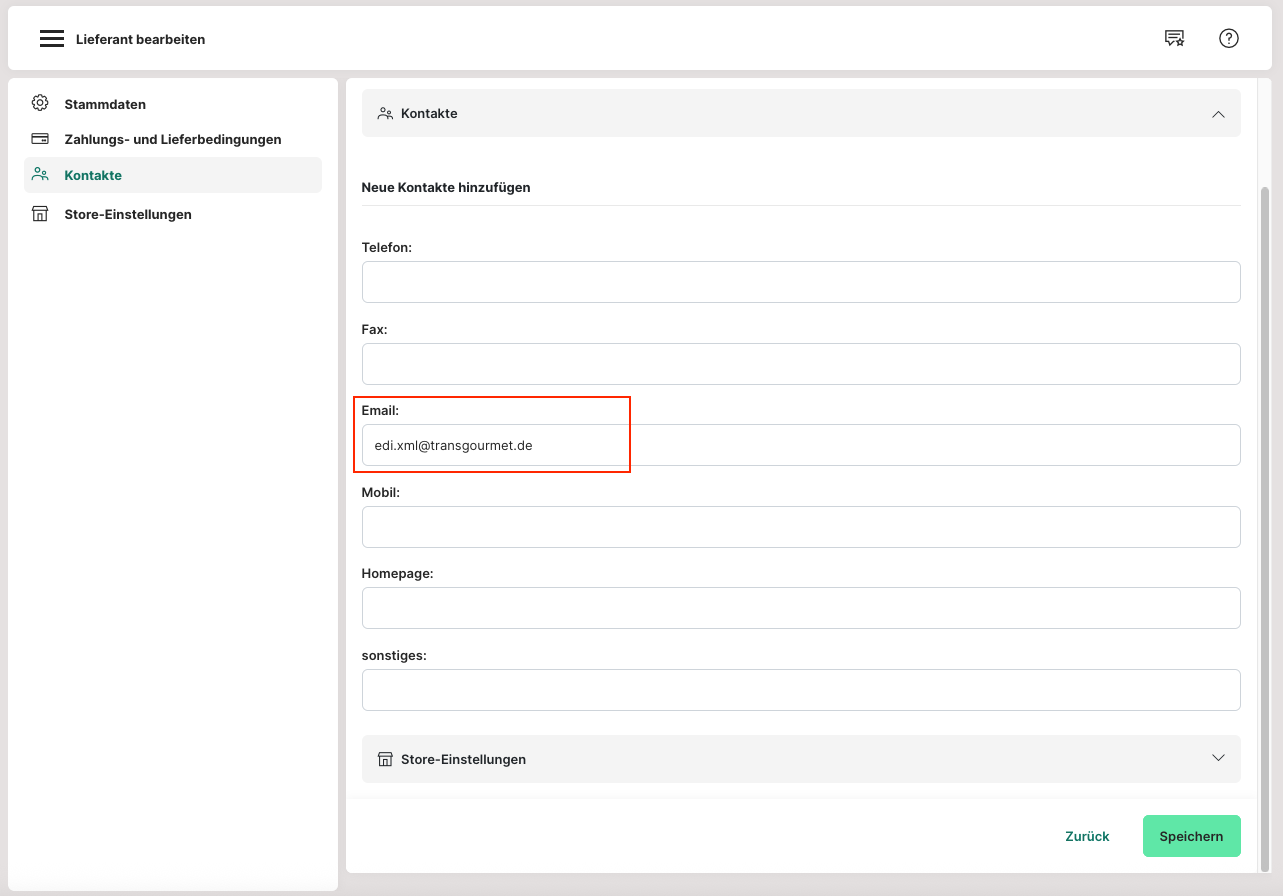Image resolution: width=1283 pixels, height=896 pixels.
Task: Click the vertical scrollbar
Action: [x=1265, y=500]
